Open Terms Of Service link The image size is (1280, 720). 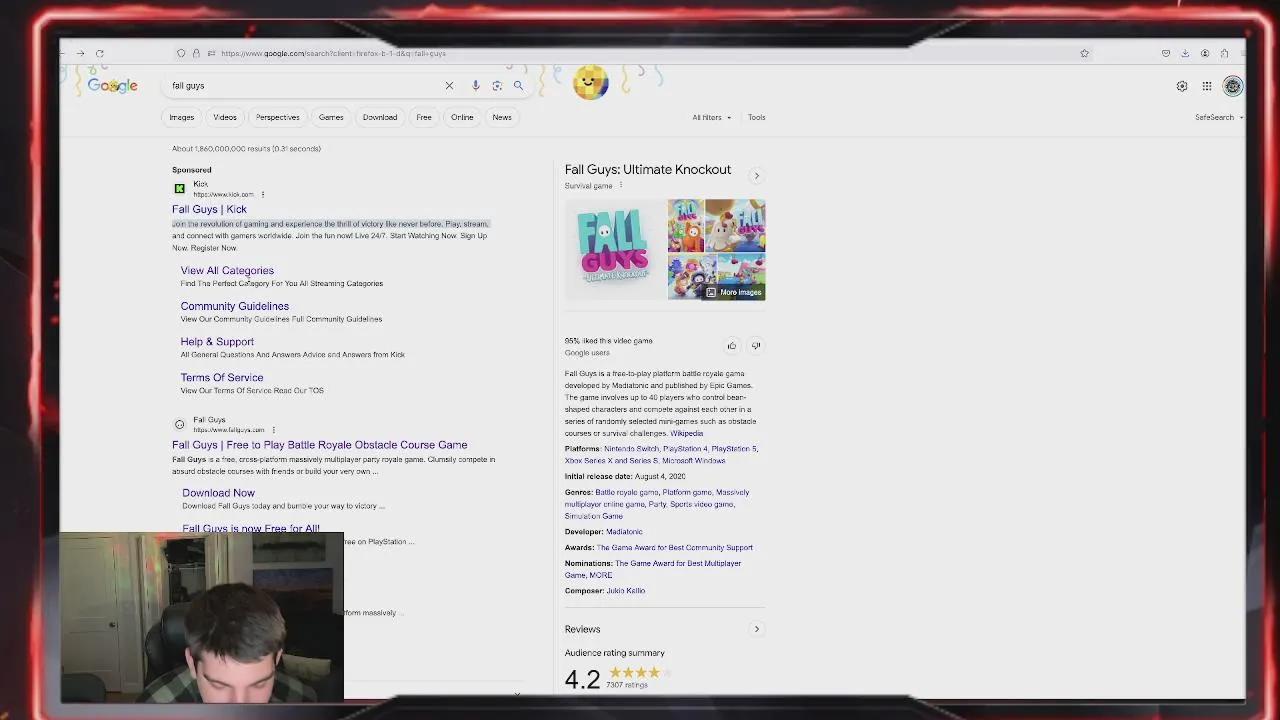coord(222,378)
